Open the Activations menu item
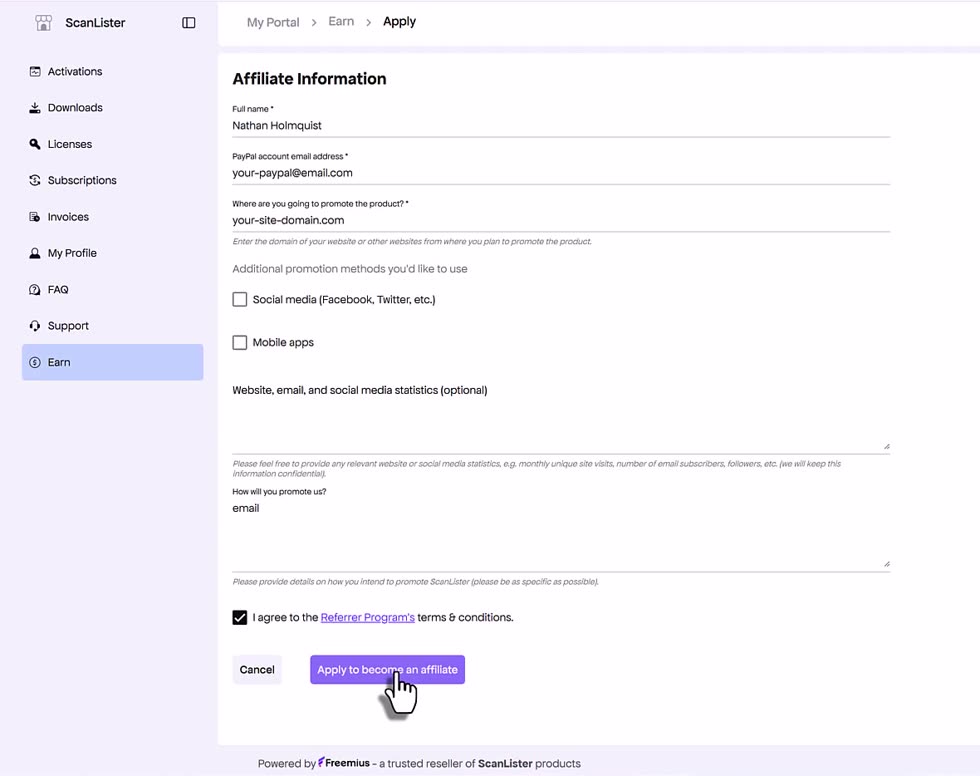 click(112, 71)
